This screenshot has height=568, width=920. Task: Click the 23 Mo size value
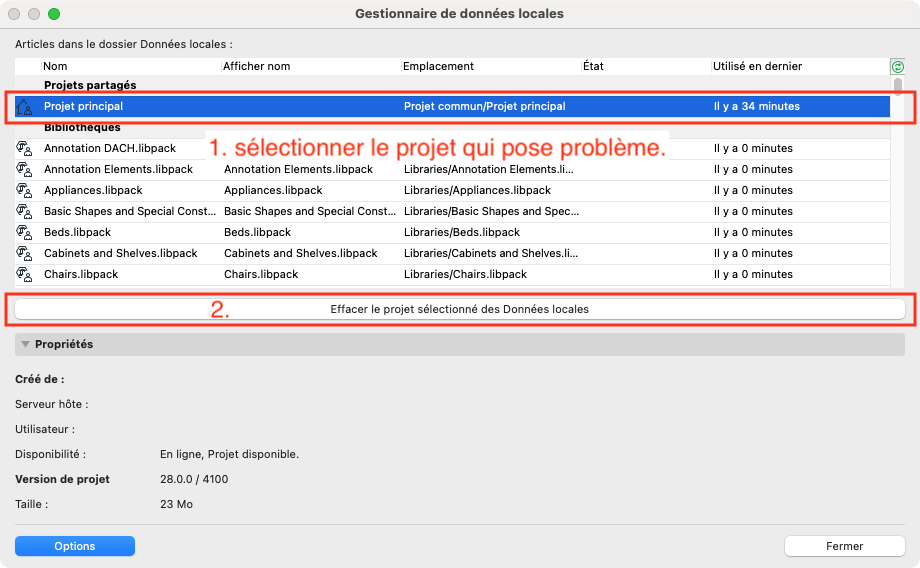pyautogui.click(x=177, y=505)
